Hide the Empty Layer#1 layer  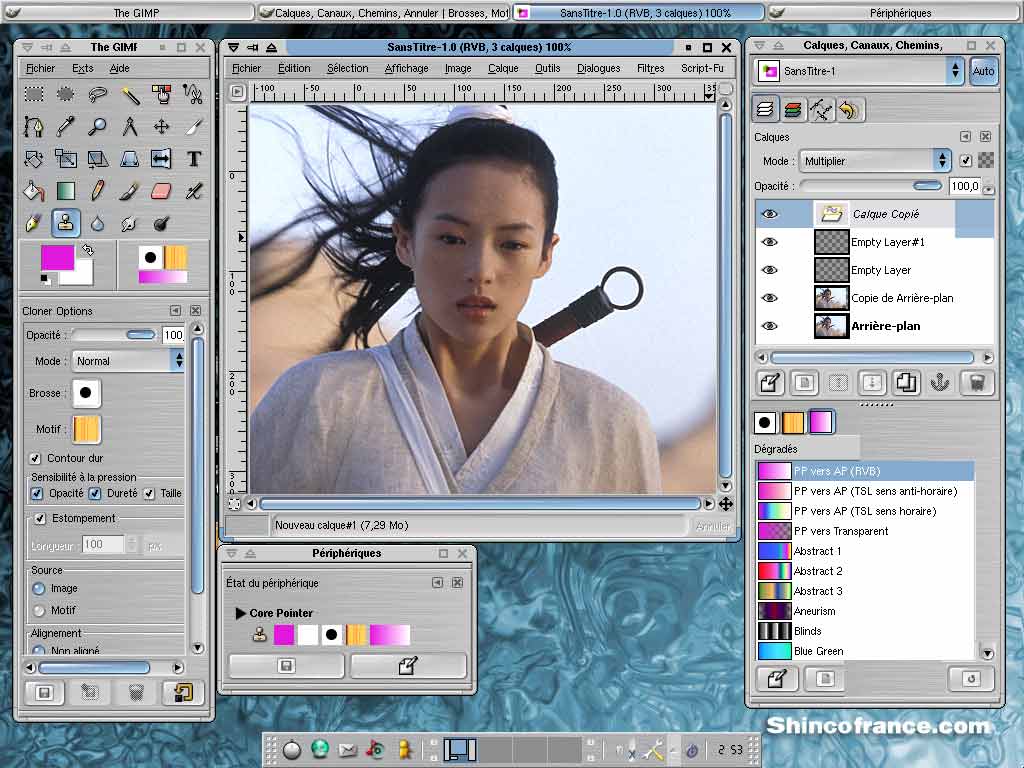[x=770, y=242]
